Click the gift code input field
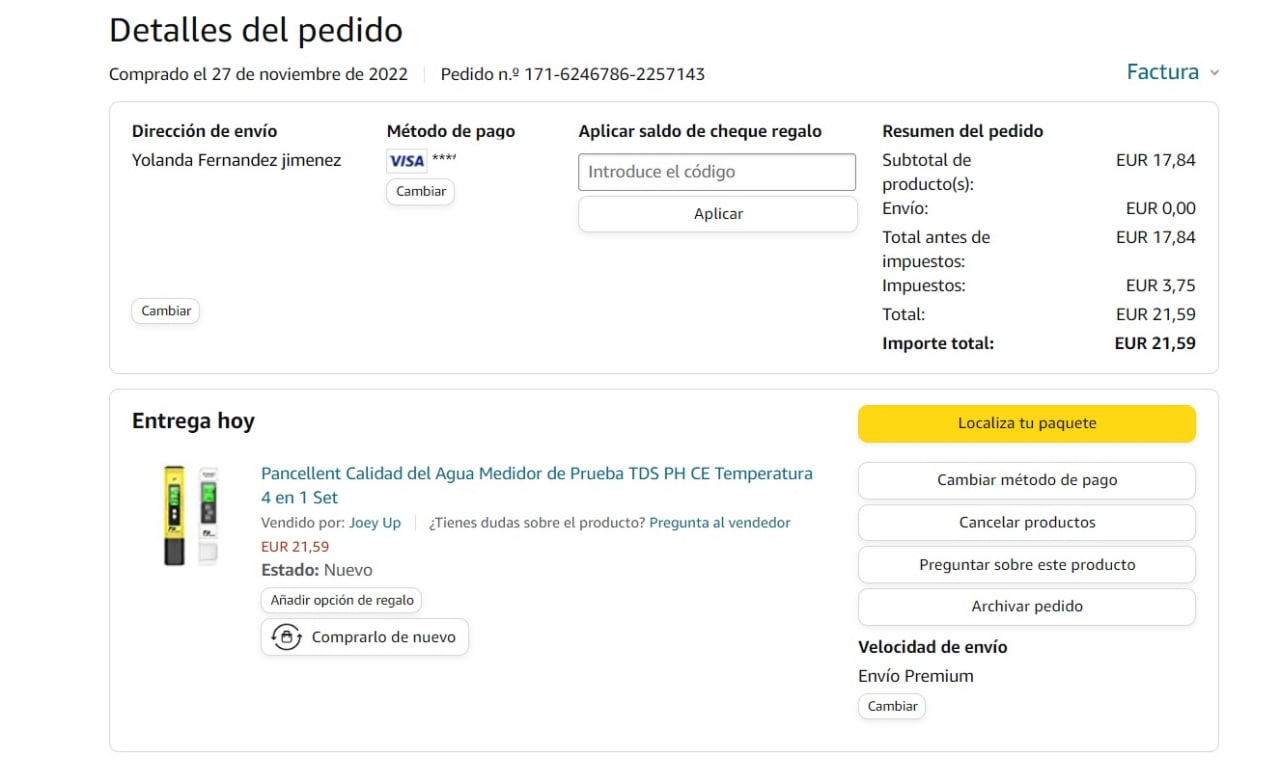Image resolution: width=1280 pixels, height=784 pixels. point(717,172)
